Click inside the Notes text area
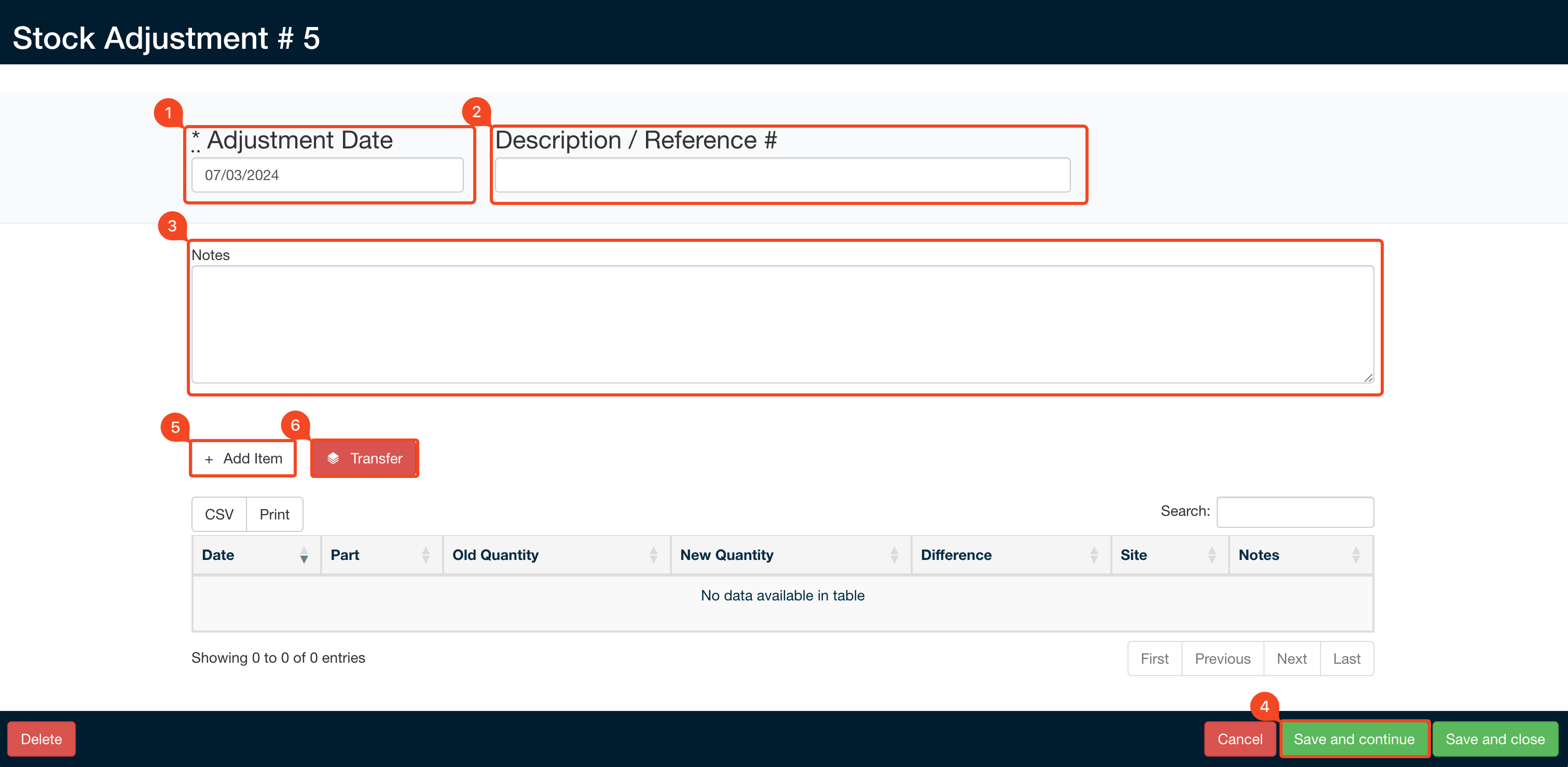The image size is (1568, 767). point(782,324)
